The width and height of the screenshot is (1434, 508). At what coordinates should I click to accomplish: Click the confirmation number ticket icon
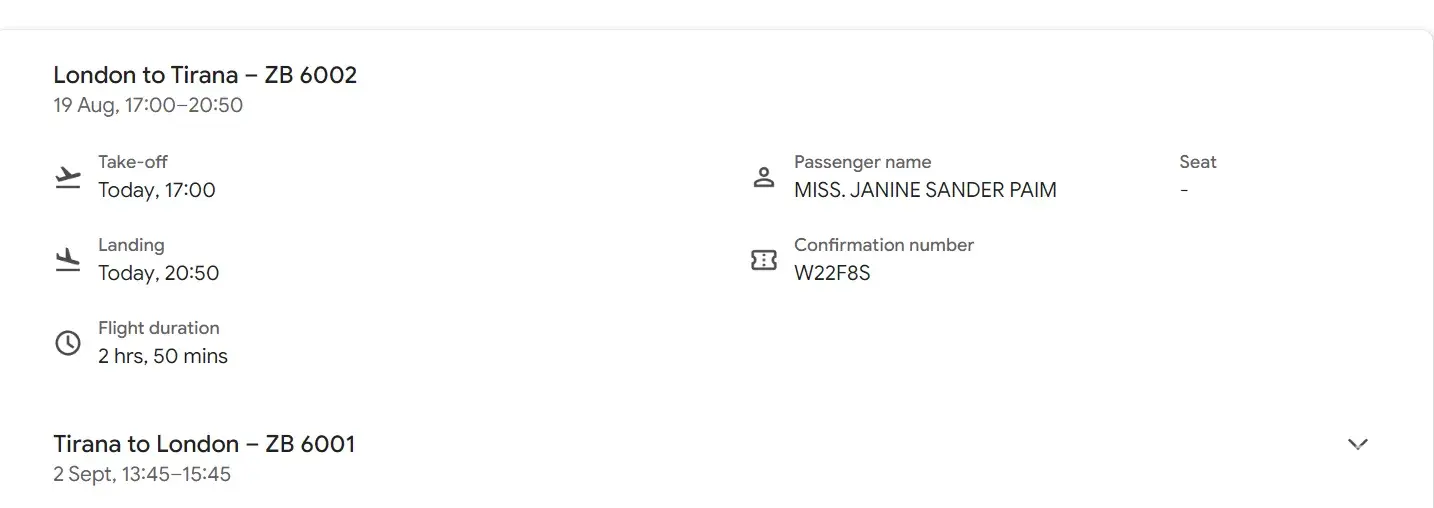point(764,260)
